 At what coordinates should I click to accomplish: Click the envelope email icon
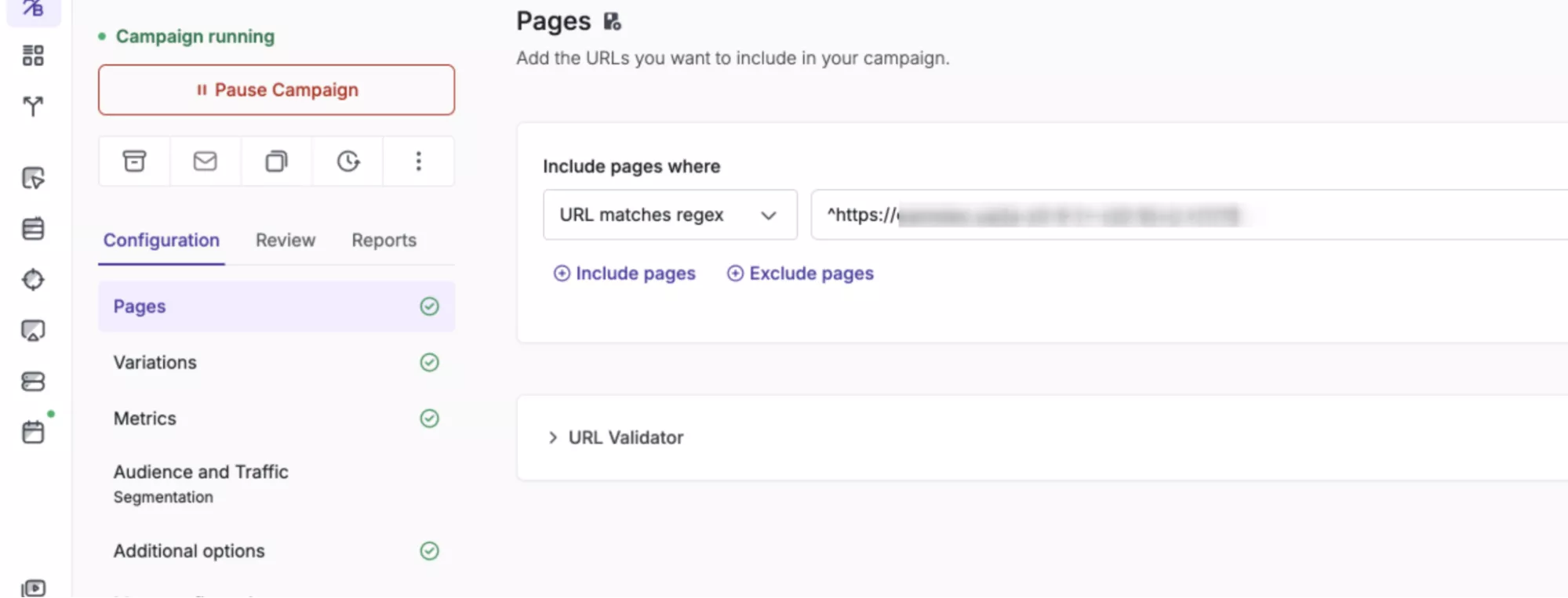(x=205, y=161)
